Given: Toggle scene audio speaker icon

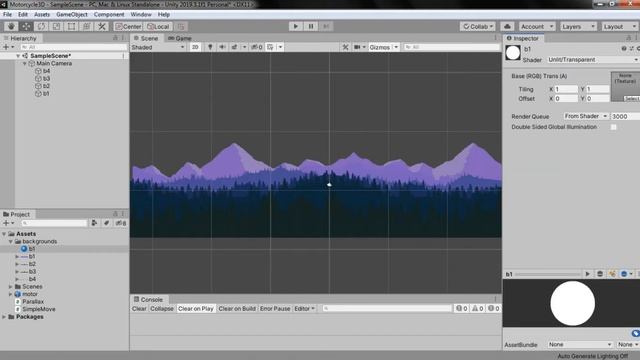Looking at the screenshot, I should [222, 47].
